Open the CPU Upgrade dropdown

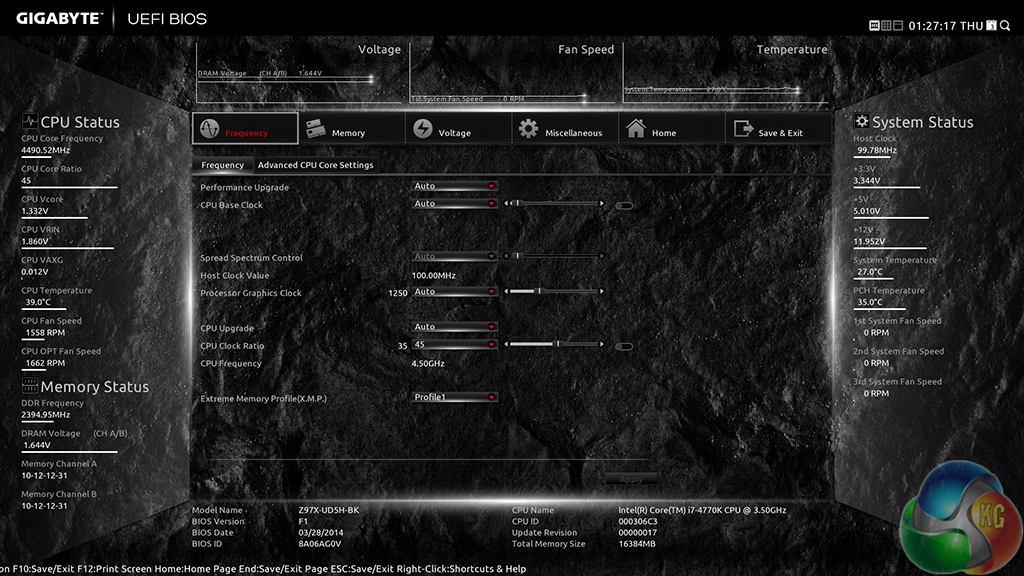tap(455, 327)
